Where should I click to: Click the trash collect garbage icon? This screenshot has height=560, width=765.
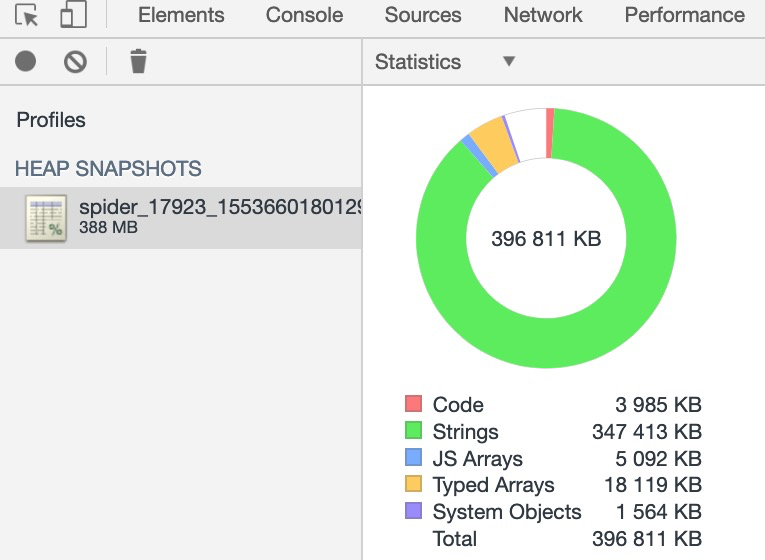[139, 61]
